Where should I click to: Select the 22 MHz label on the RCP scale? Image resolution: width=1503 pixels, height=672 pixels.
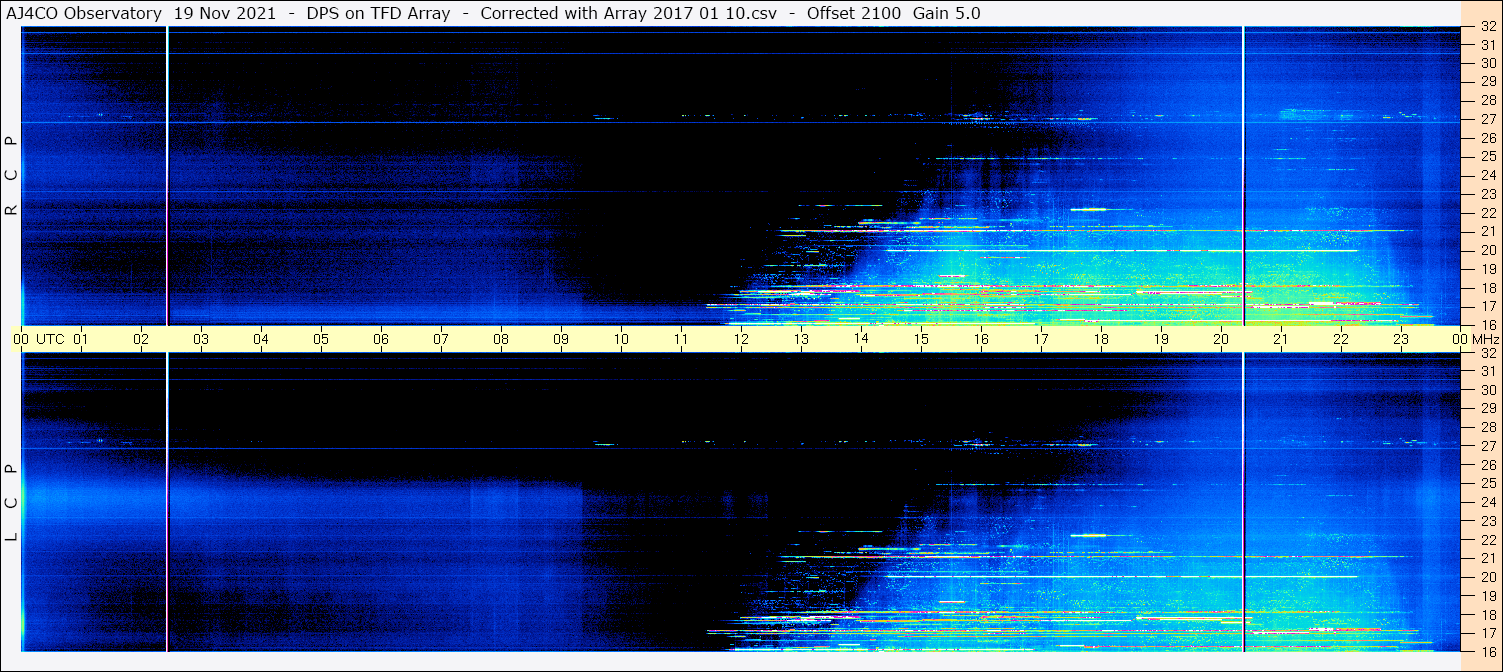pos(1487,213)
